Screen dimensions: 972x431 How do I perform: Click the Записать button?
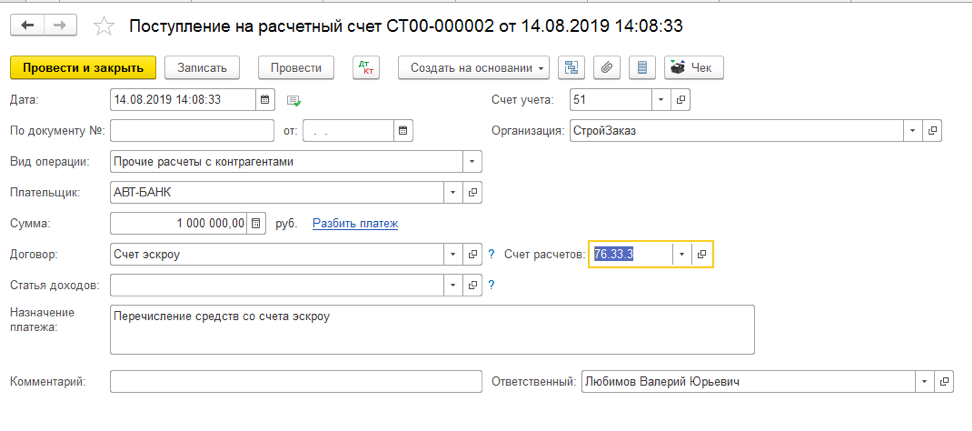point(202,67)
